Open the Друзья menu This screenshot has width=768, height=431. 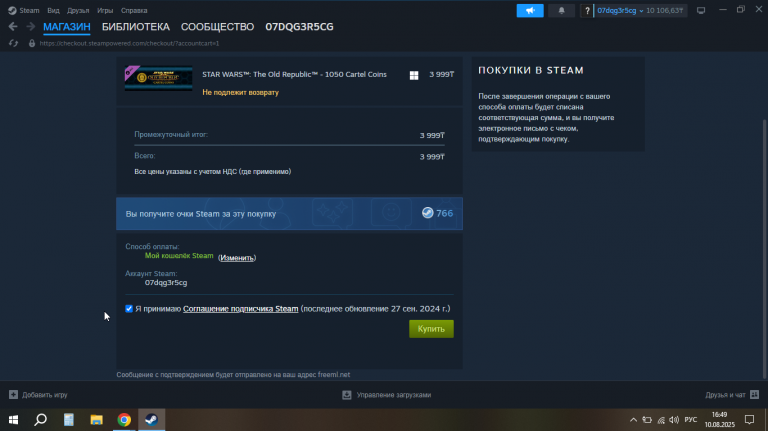78,10
